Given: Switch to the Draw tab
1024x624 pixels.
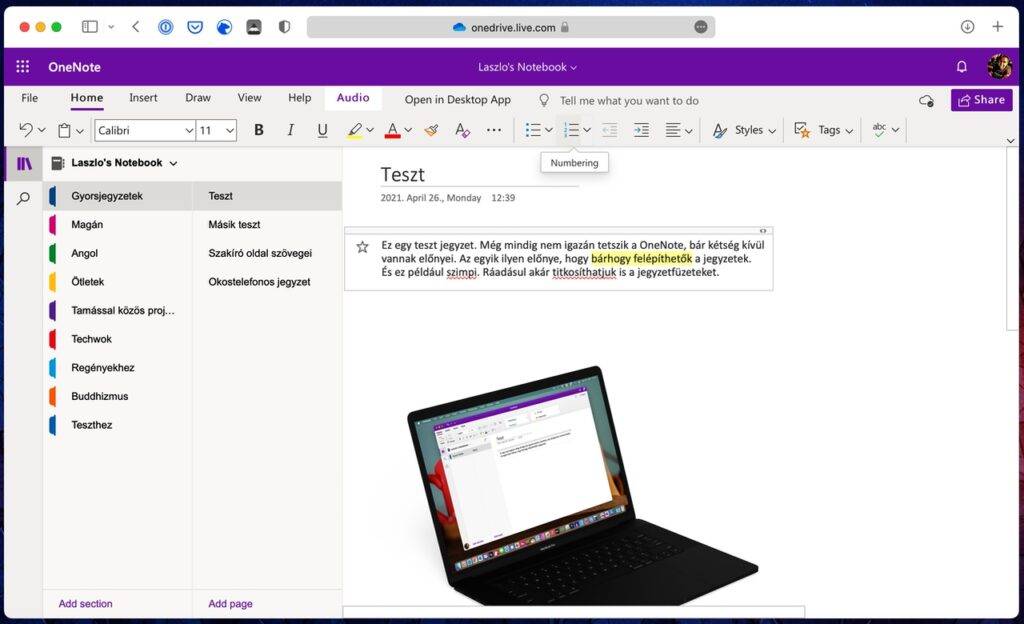Looking at the screenshot, I should click(198, 98).
